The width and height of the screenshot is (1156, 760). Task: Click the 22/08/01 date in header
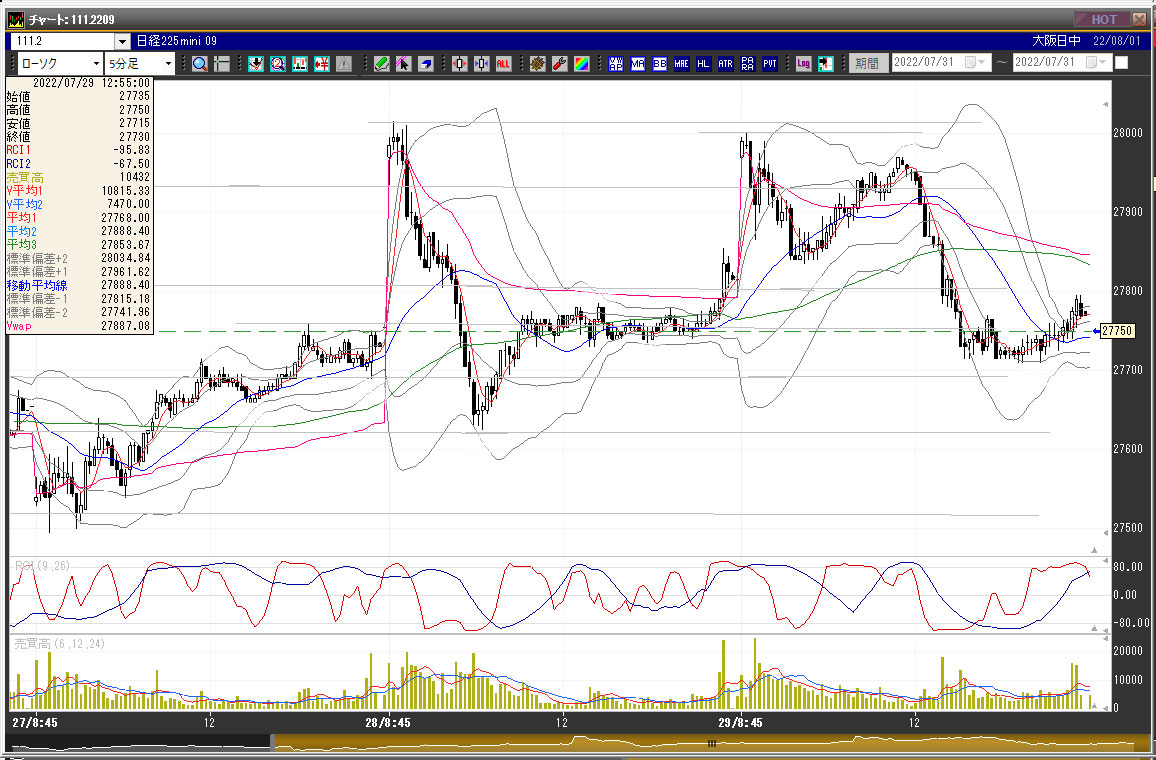click(x=1116, y=41)
